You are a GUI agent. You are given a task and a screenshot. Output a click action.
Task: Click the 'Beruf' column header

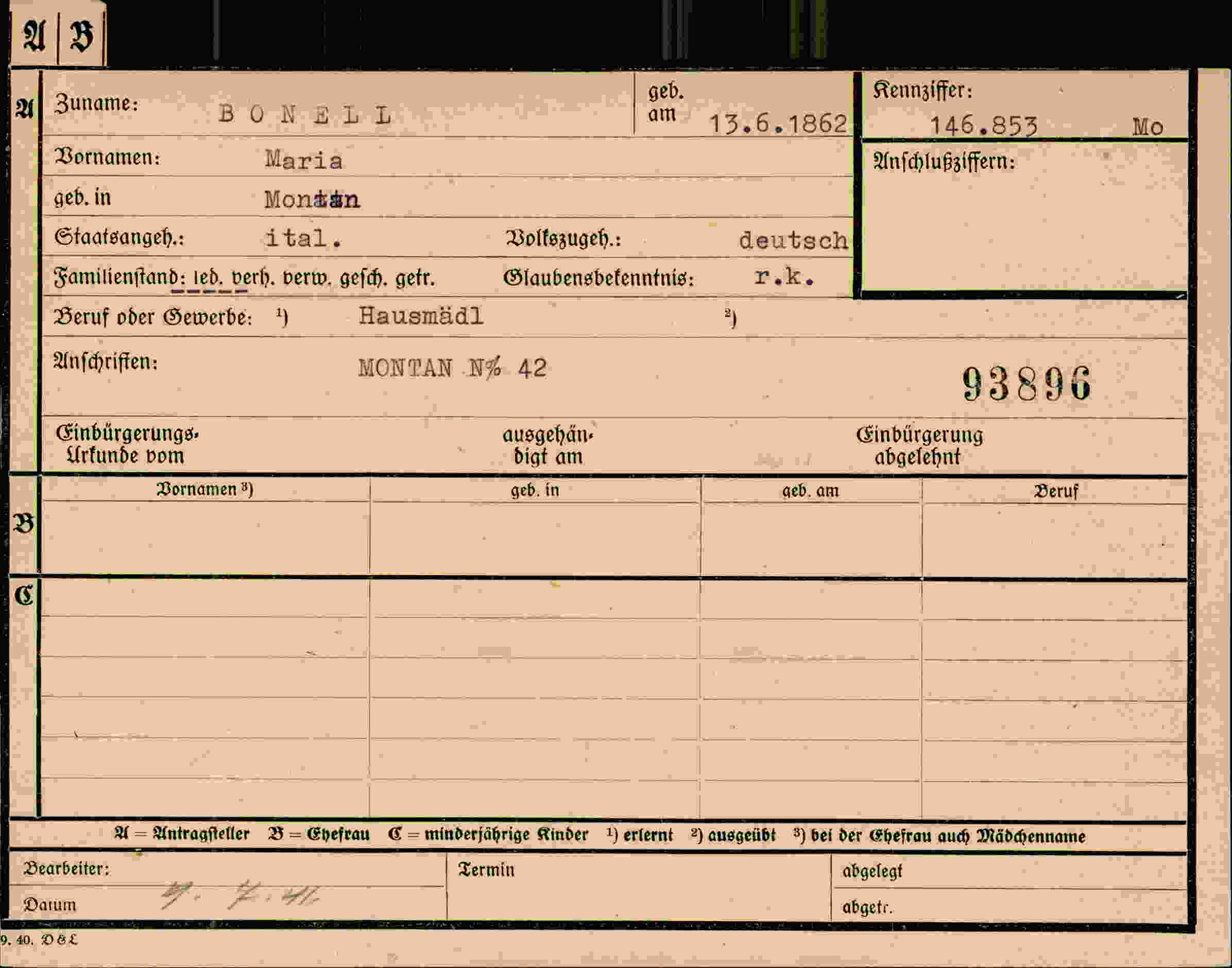(x=1056, y=491)
